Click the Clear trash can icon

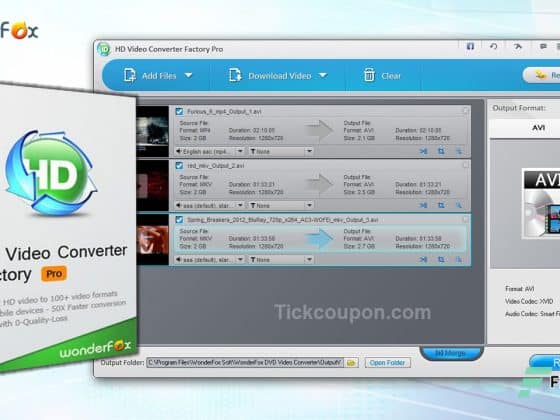pyautogui.click(x=369, y=75)
